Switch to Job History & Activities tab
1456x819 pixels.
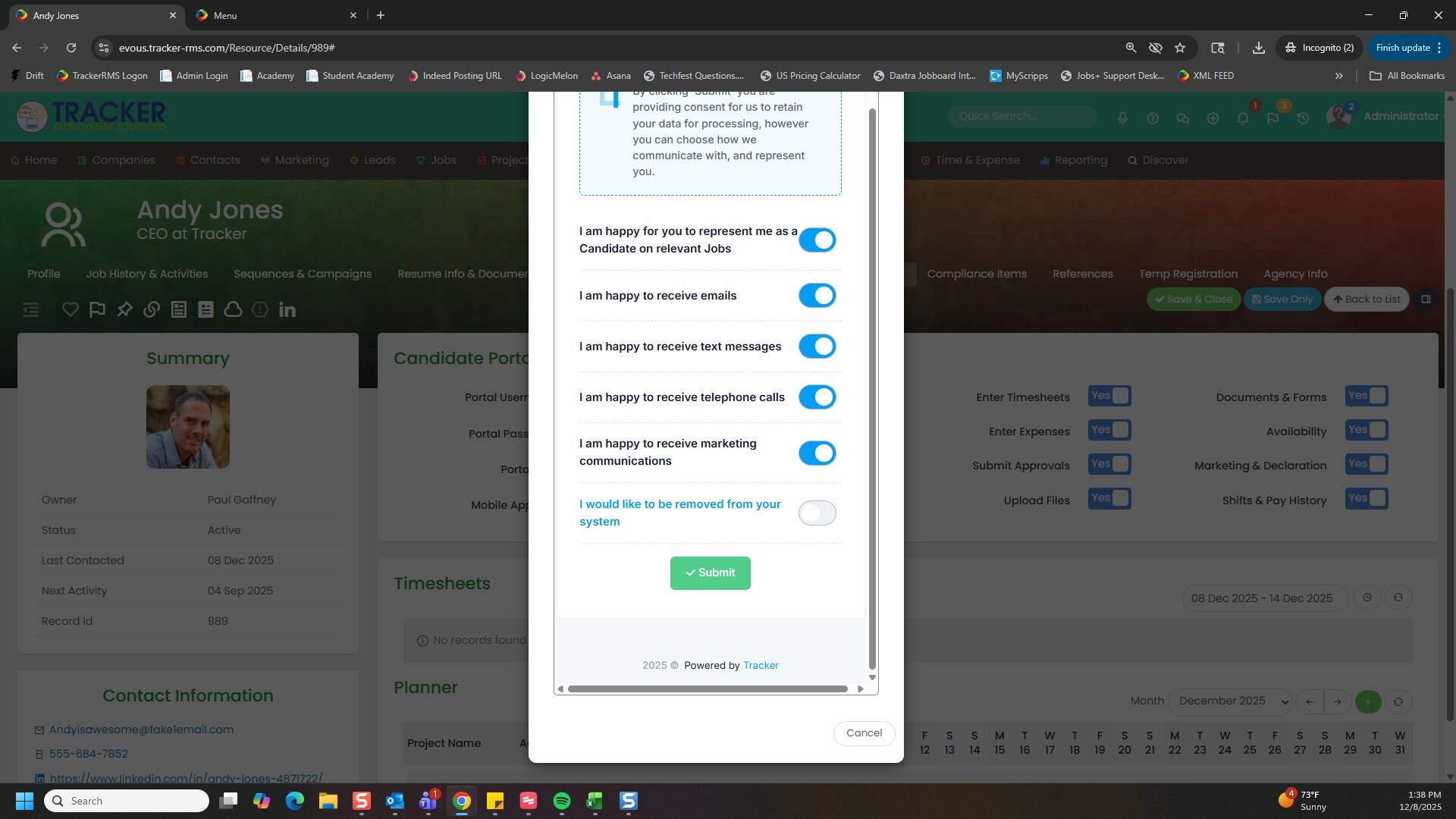146,274
